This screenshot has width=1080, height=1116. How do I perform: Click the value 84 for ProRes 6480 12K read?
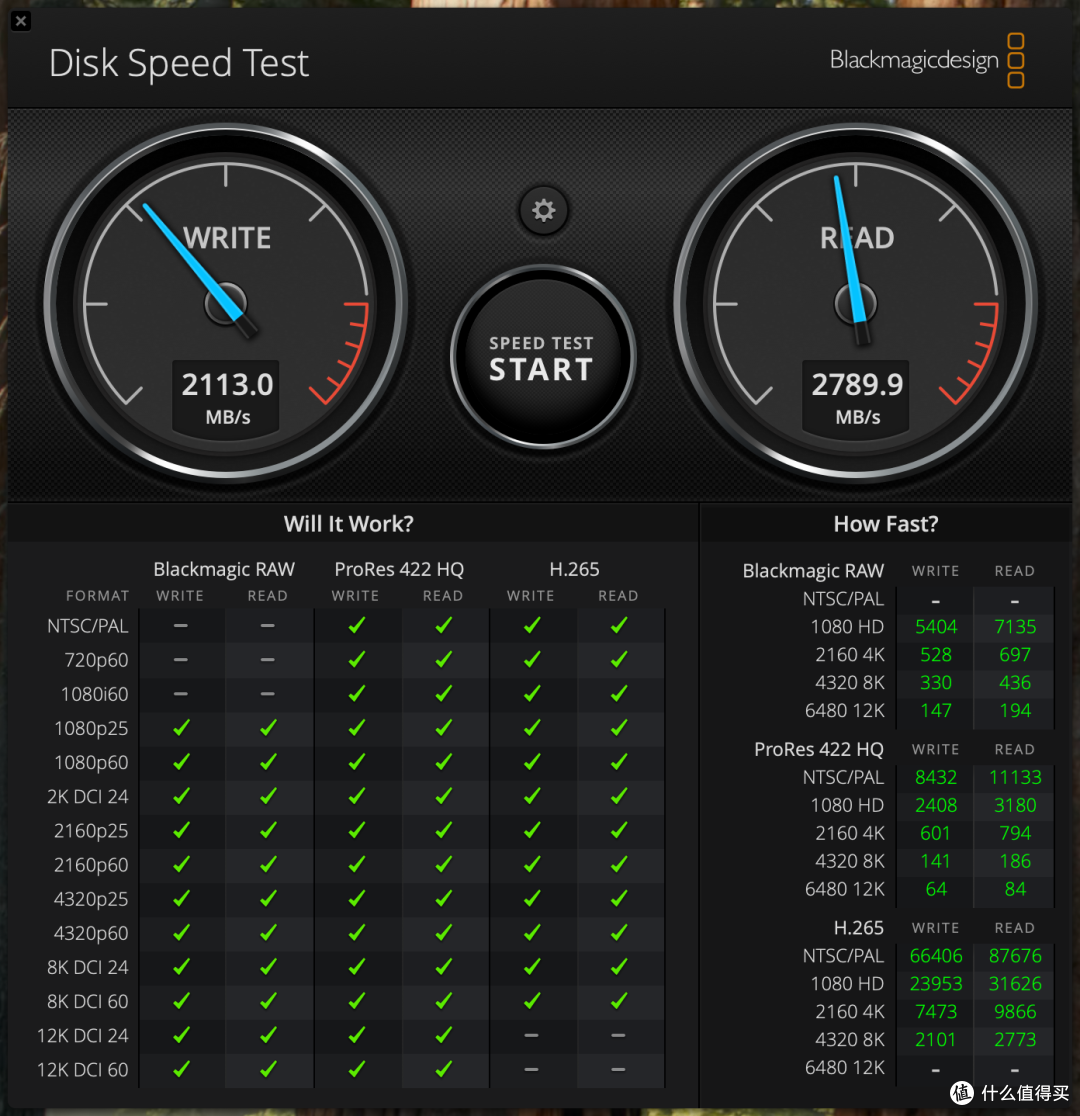(1015, 890)
